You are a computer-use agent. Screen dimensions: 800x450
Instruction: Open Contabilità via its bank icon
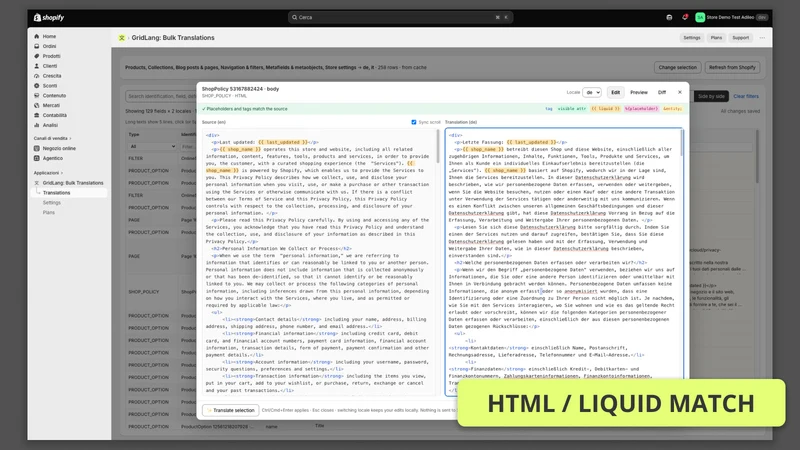(x=37, y=115)
